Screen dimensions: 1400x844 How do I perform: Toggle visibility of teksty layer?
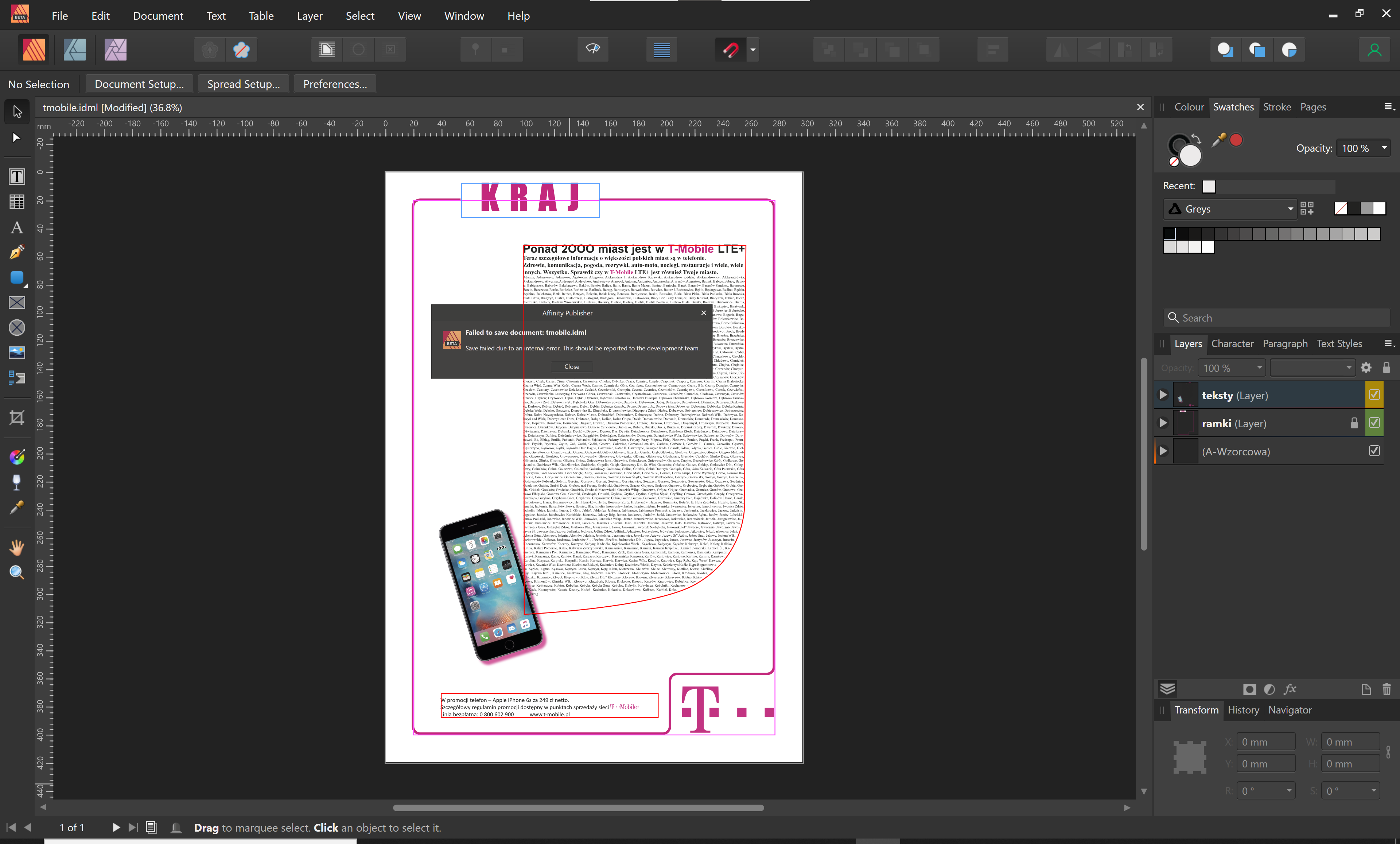click(x=1374, y=394)
